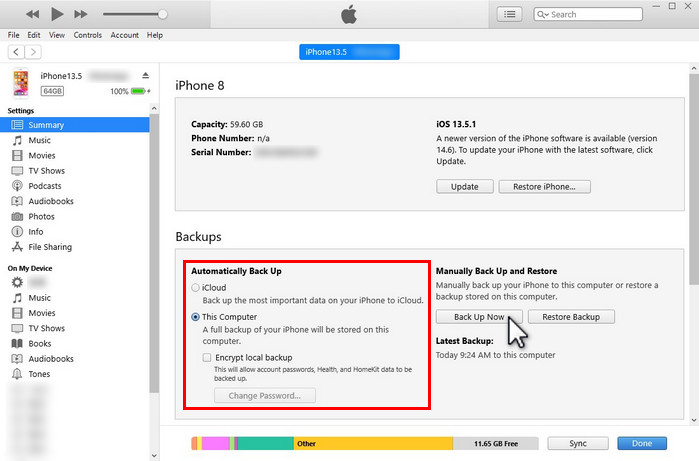Image resolution: width=699 pixels, height=461 pixels.
Task: Click the Photos camera icon
Action: point(17,217)
